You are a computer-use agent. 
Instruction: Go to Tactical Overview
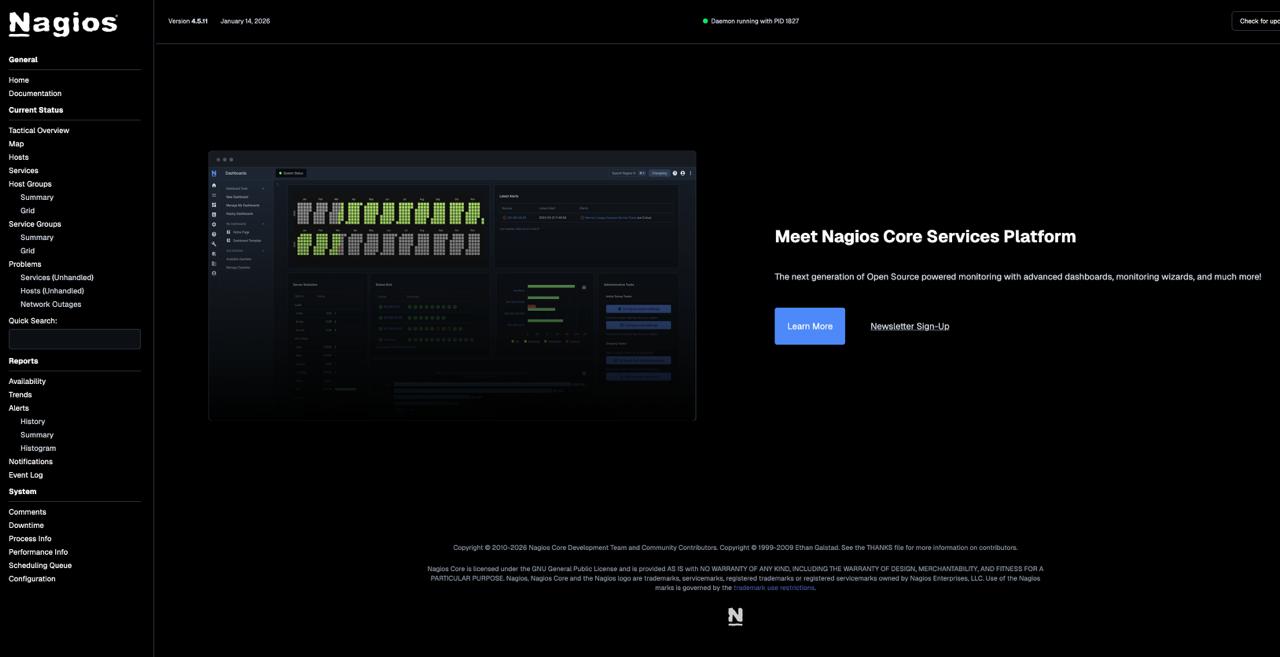point(39,130)
